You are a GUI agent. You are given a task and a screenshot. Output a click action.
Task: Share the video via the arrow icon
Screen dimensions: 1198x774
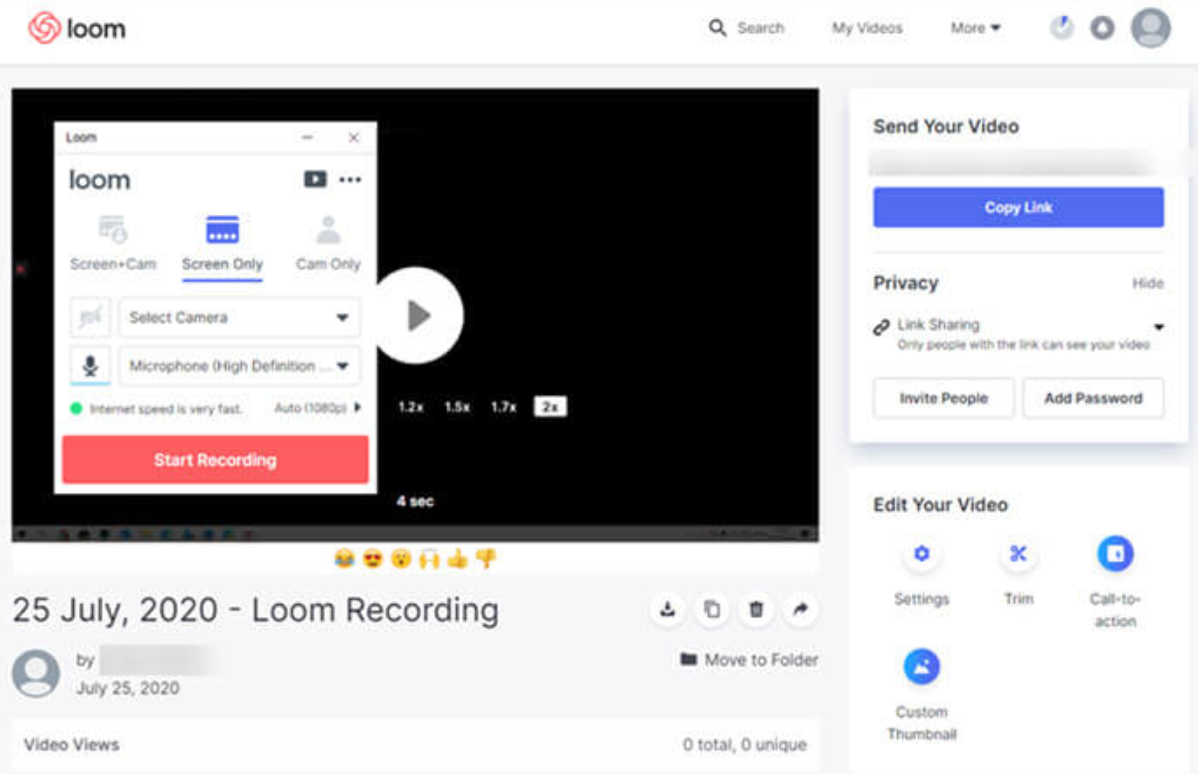(800, 608)
